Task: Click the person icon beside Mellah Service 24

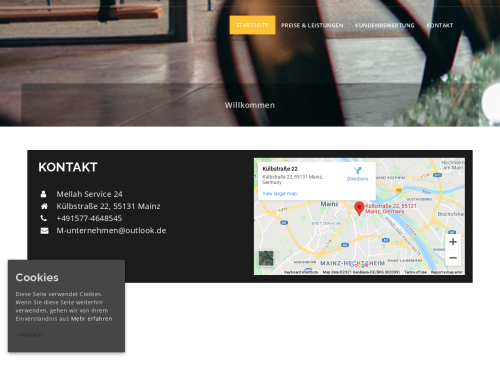Action: (43, 194)
